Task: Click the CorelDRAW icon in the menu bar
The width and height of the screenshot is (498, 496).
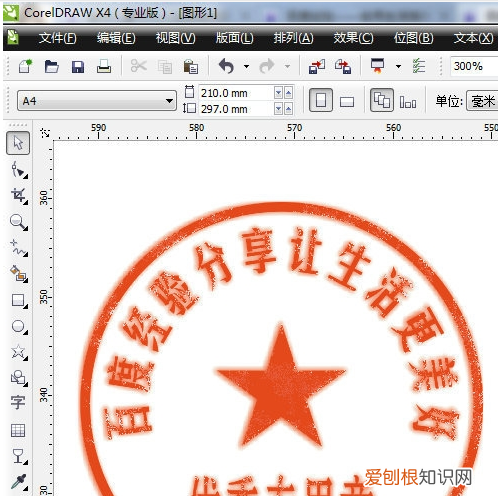Action: click(13, 37)
